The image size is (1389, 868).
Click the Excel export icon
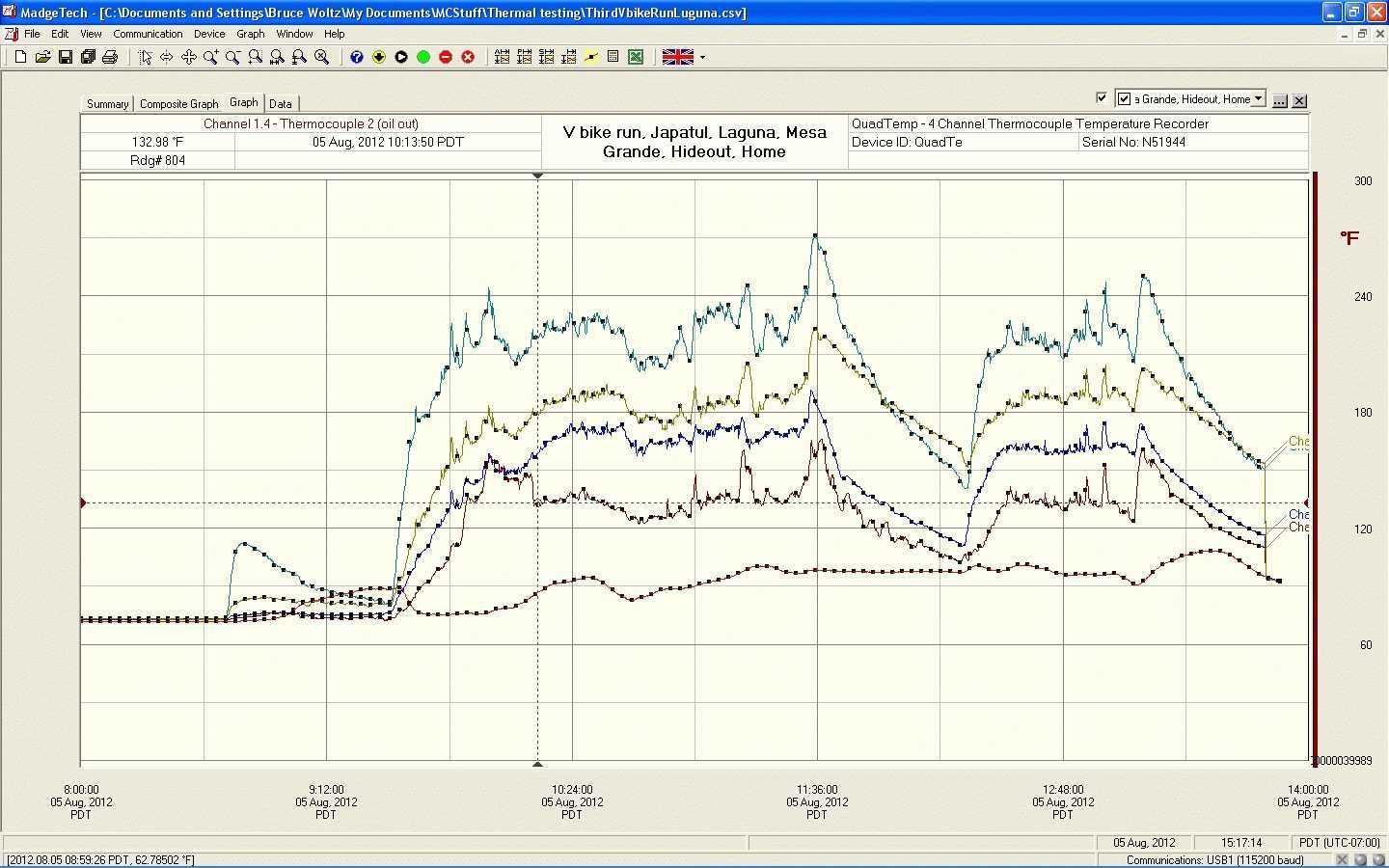tap(636, 57)
